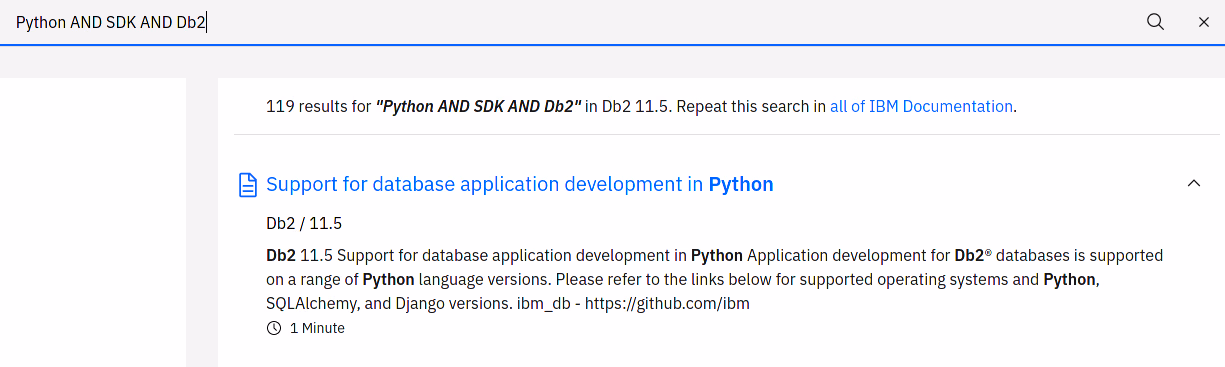Clear the search with the X icon
1225x367 pixels.
tap(1204, 22)
